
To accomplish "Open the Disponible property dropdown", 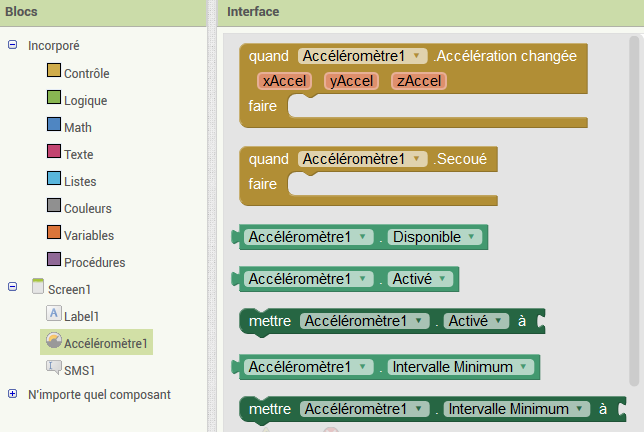I will point(435,237).
